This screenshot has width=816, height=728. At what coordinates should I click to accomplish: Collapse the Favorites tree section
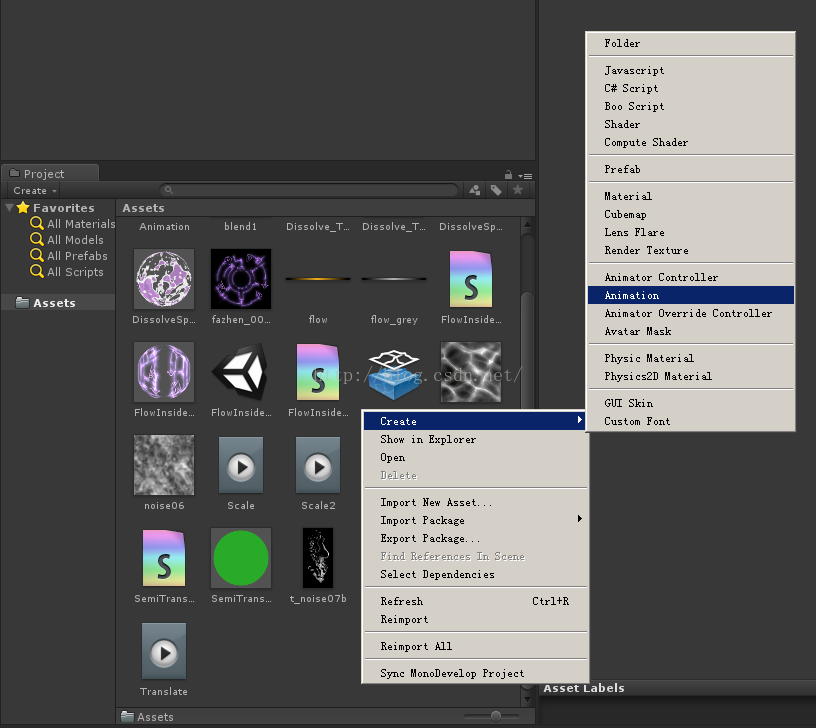(9, 208)
